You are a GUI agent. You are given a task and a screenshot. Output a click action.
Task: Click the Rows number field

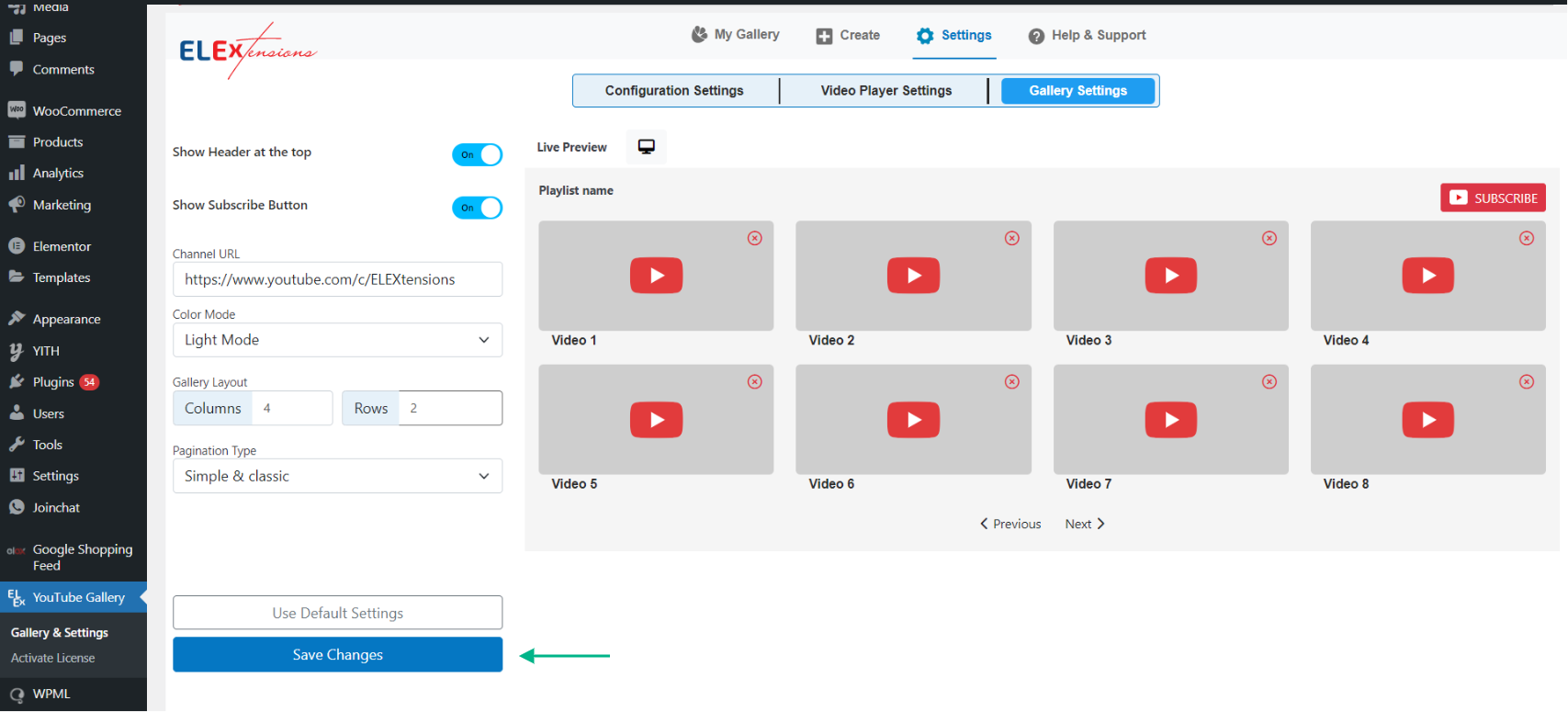pos(450,408)
